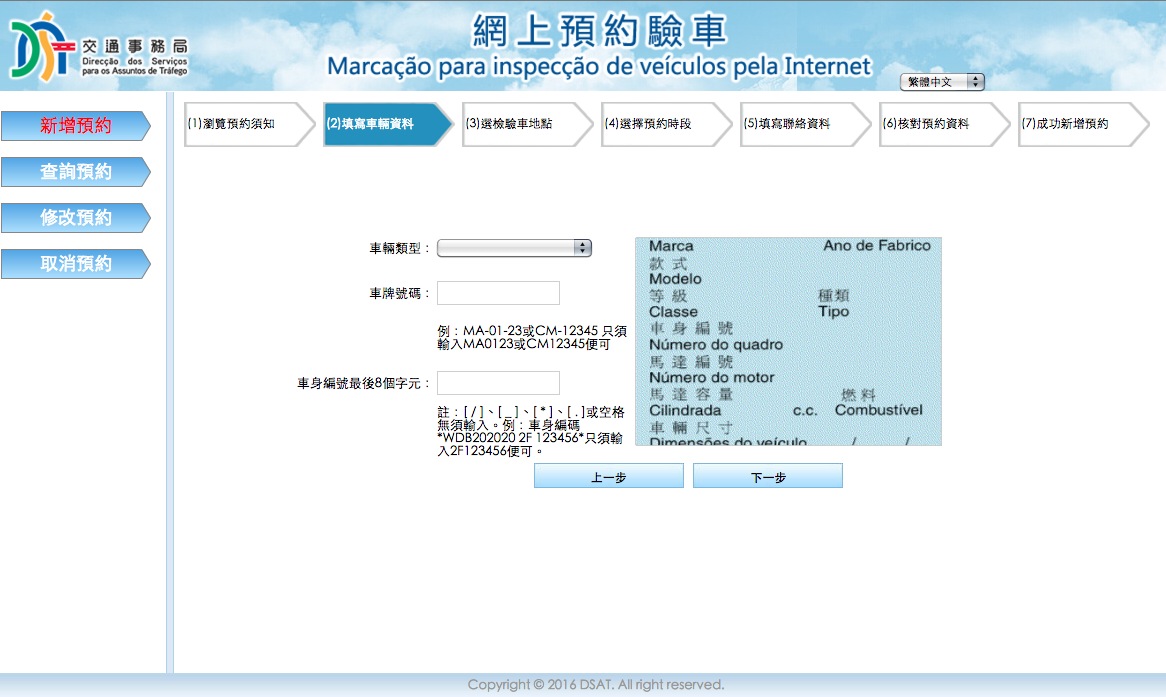Click step (7) 成功新增預約
This screenshot has width=1166, height=697.
1074,125
